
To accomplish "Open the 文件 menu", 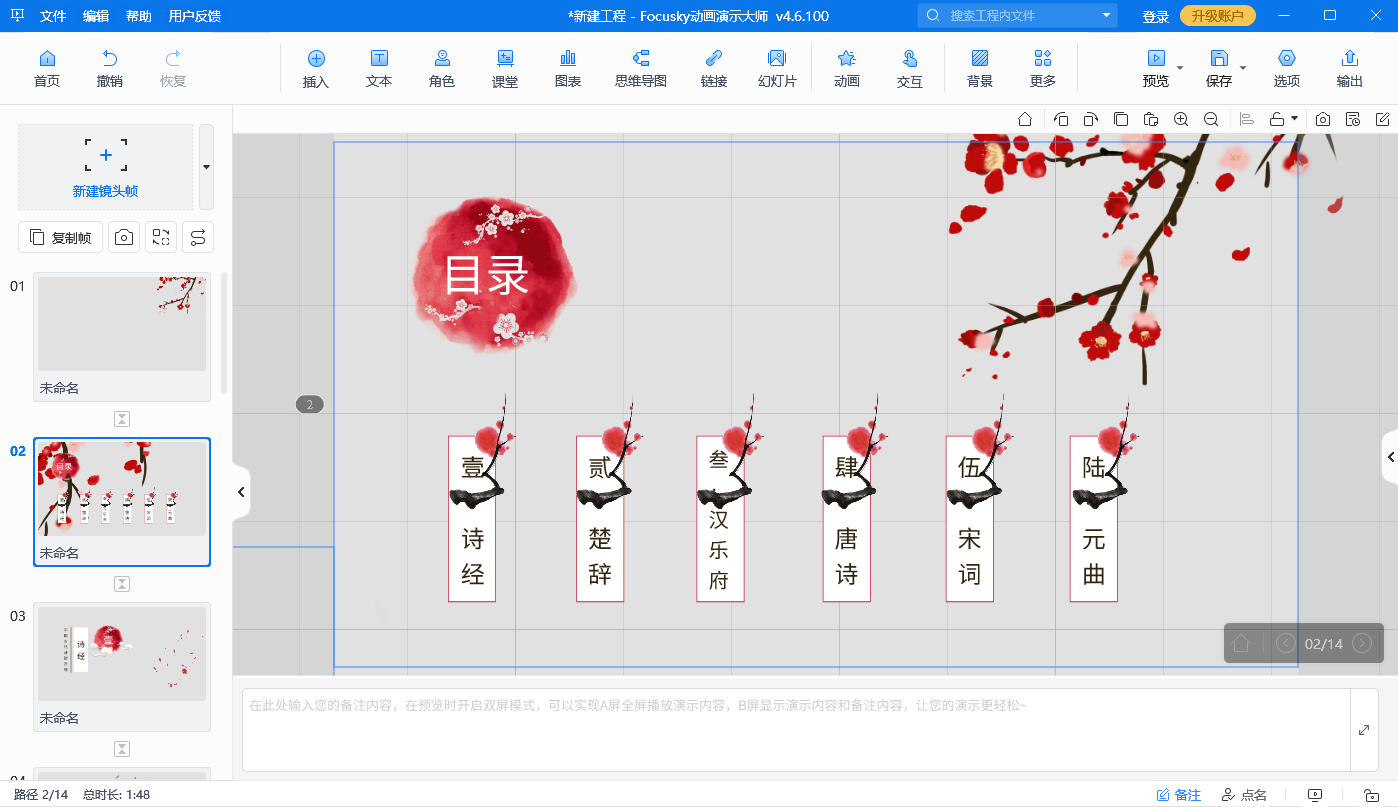I will click(x=53, y=16).
